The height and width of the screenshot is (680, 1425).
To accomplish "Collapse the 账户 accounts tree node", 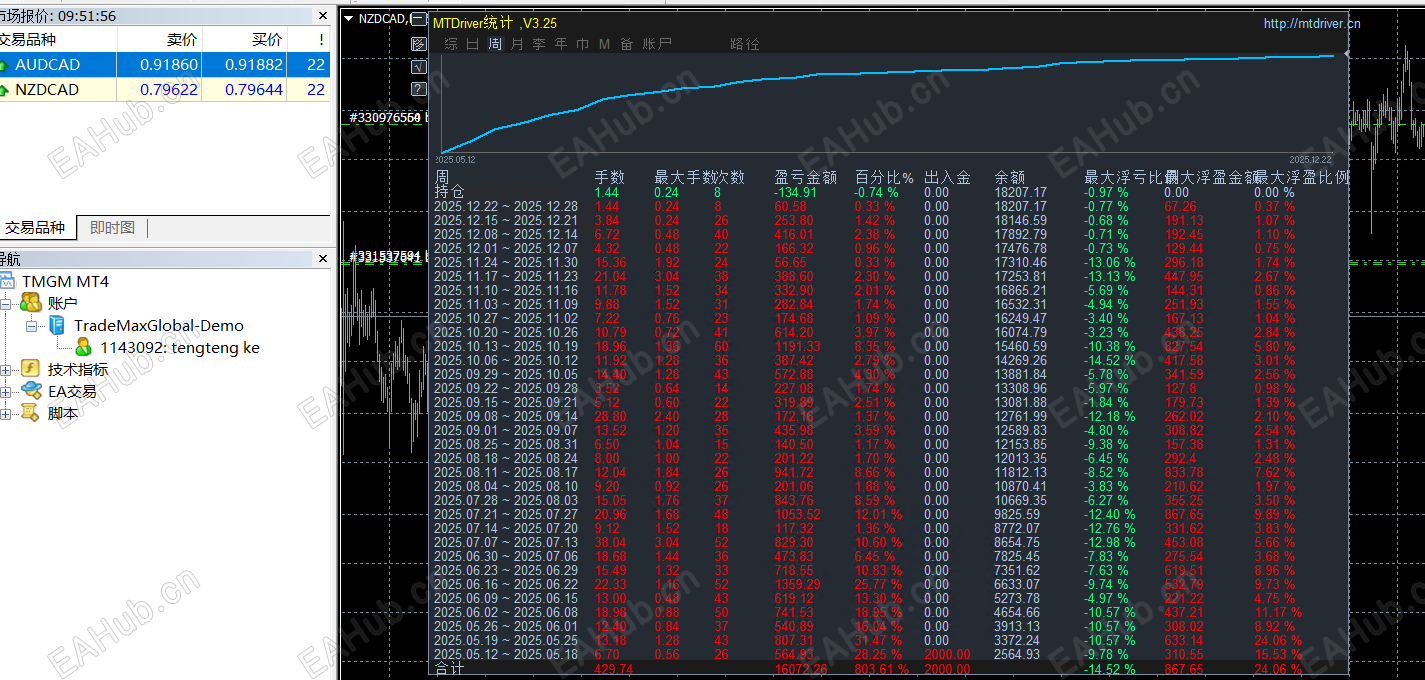I will [x=6, y=303].
